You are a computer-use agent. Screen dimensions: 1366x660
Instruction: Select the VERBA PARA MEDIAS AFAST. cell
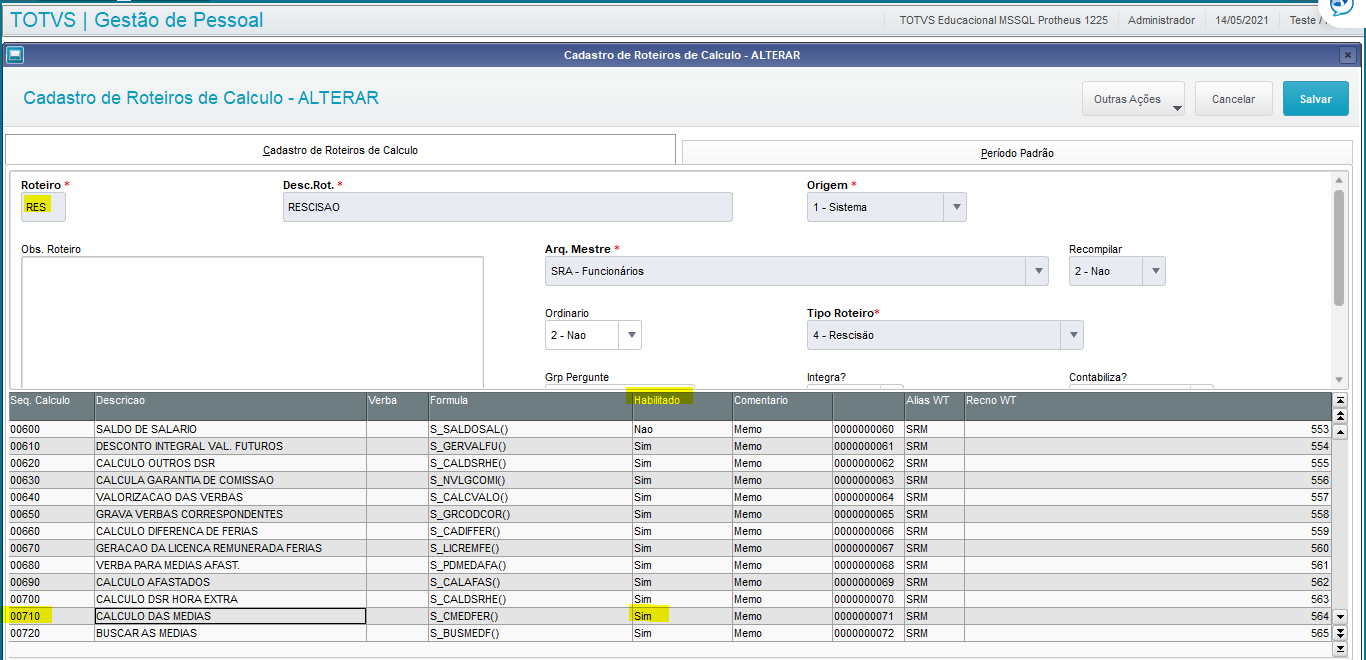pos(230,565)
